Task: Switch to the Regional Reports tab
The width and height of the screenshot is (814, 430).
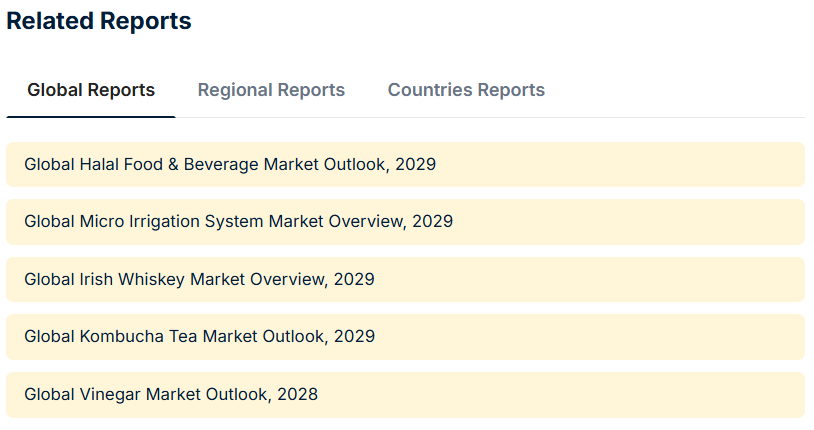Action: point(271,90)
